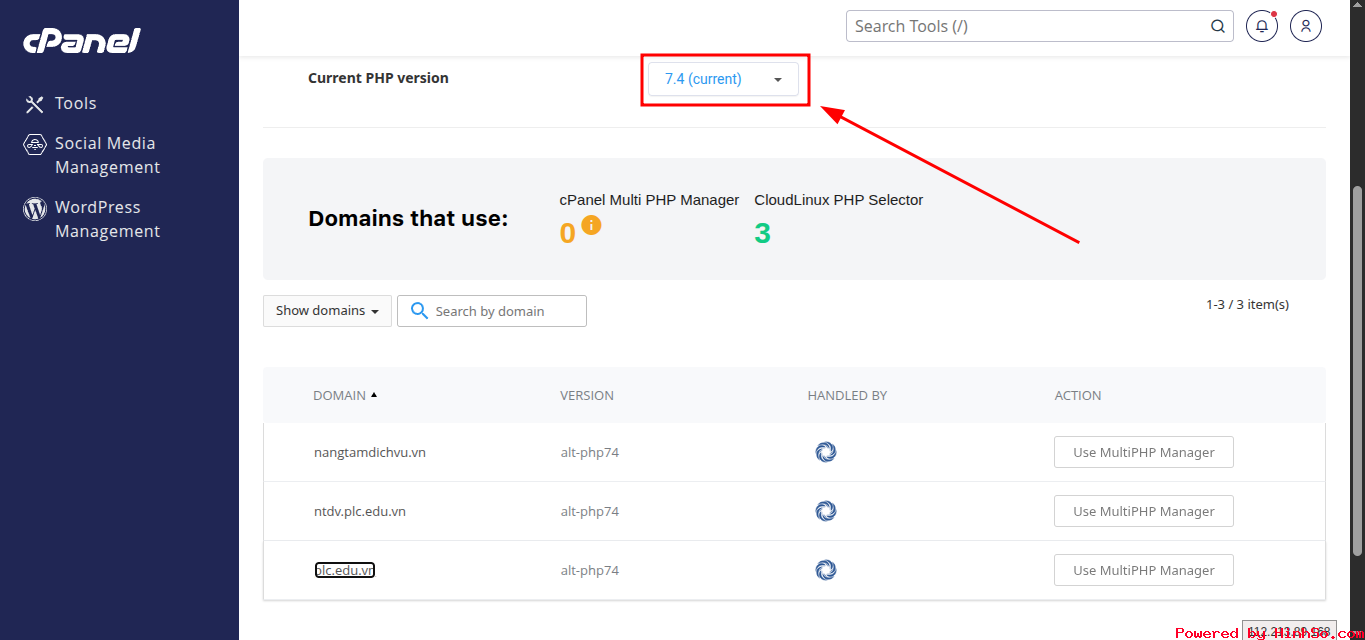Click the WordPress logo icon in sidebar
Screen dimensions: 1365x640
point(35,208)
